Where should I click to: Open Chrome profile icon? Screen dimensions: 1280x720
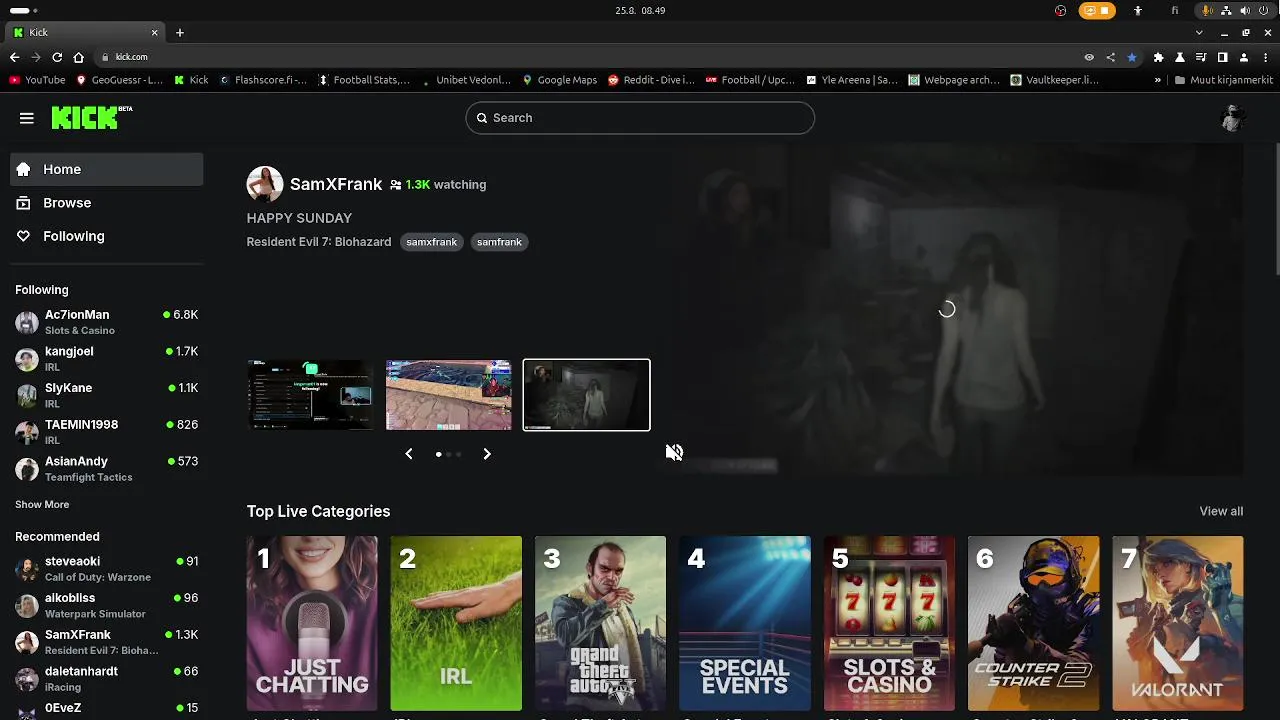pos(1244,57)
